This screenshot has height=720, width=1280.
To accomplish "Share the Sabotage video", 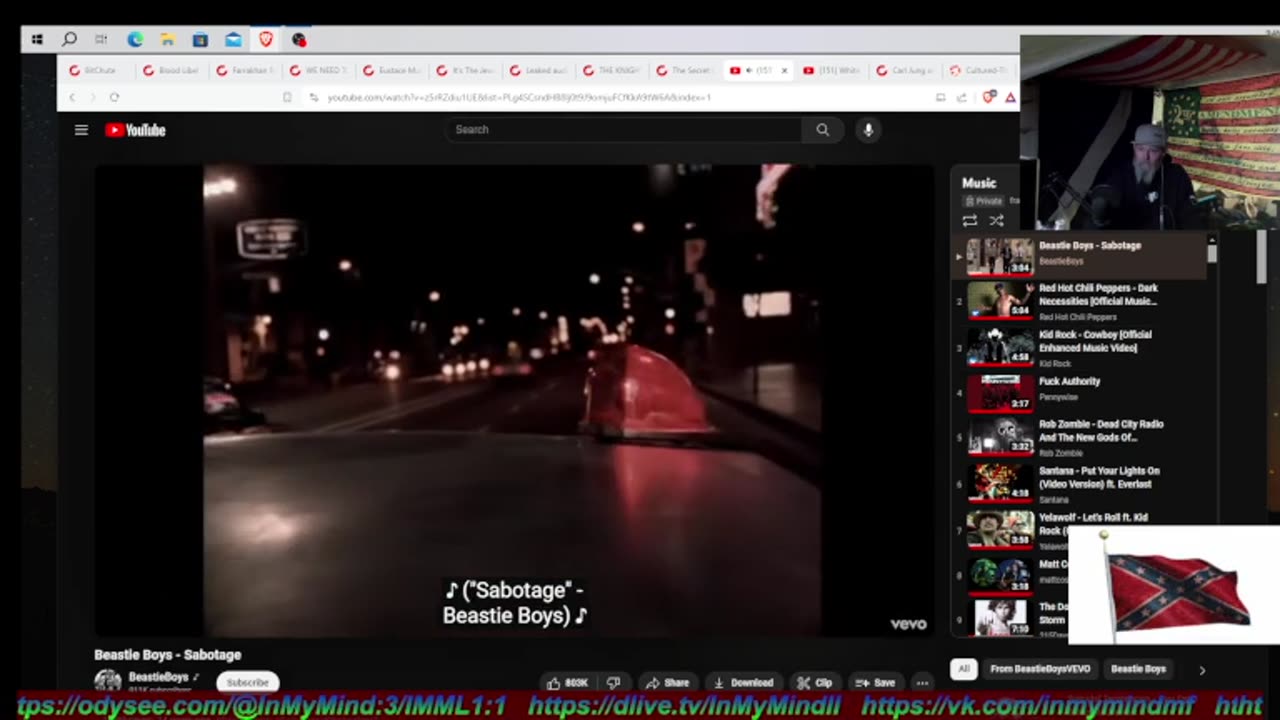I will pos(667,683).
